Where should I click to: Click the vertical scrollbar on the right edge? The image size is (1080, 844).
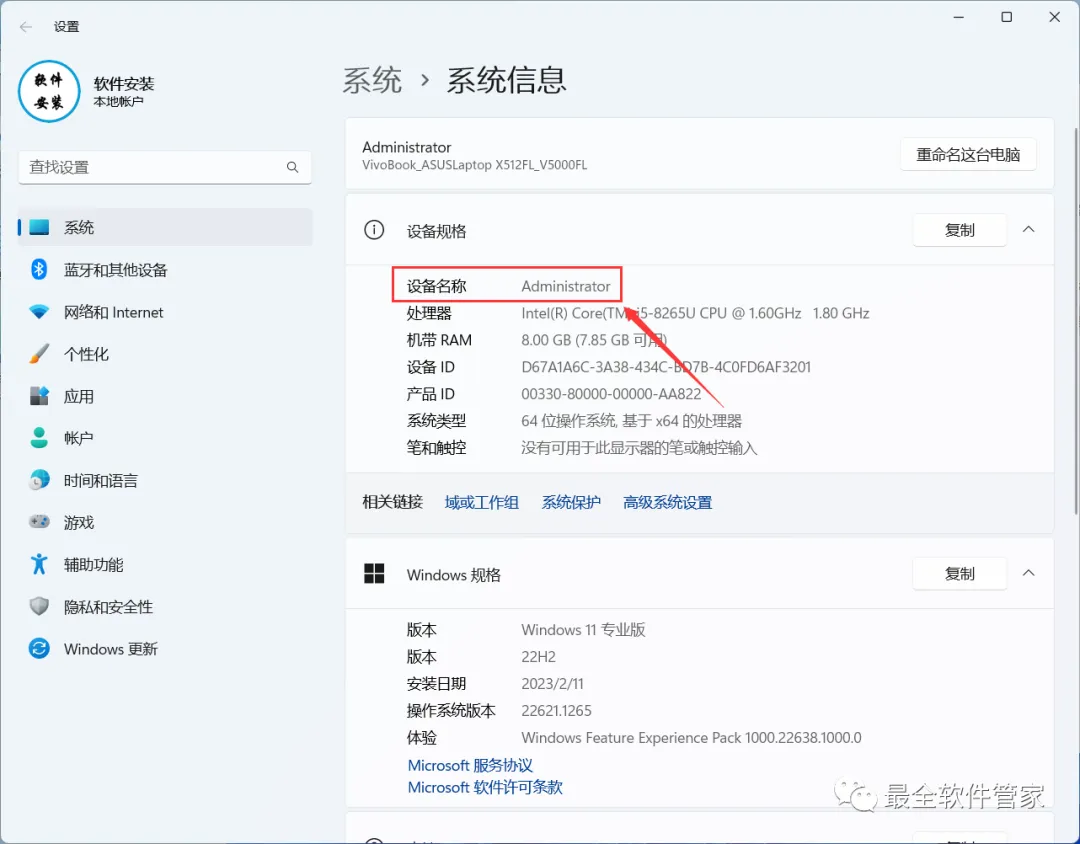pyautogui.click(x=1076, y=320)
